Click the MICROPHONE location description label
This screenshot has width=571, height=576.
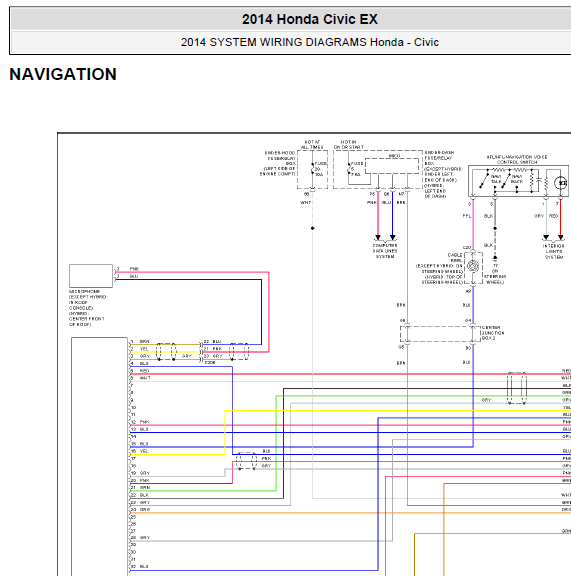pos(88,308)
